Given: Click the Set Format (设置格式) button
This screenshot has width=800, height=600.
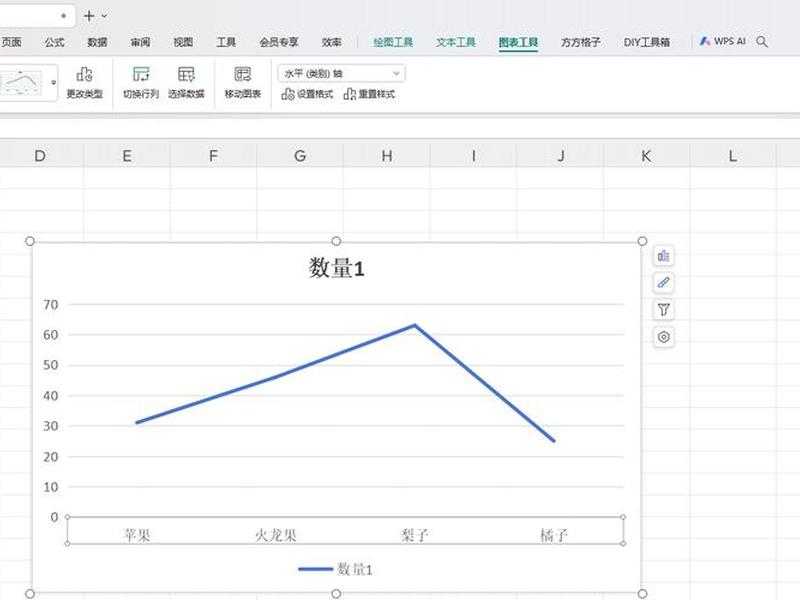Looking at the screenshot, I should [307, 94].
